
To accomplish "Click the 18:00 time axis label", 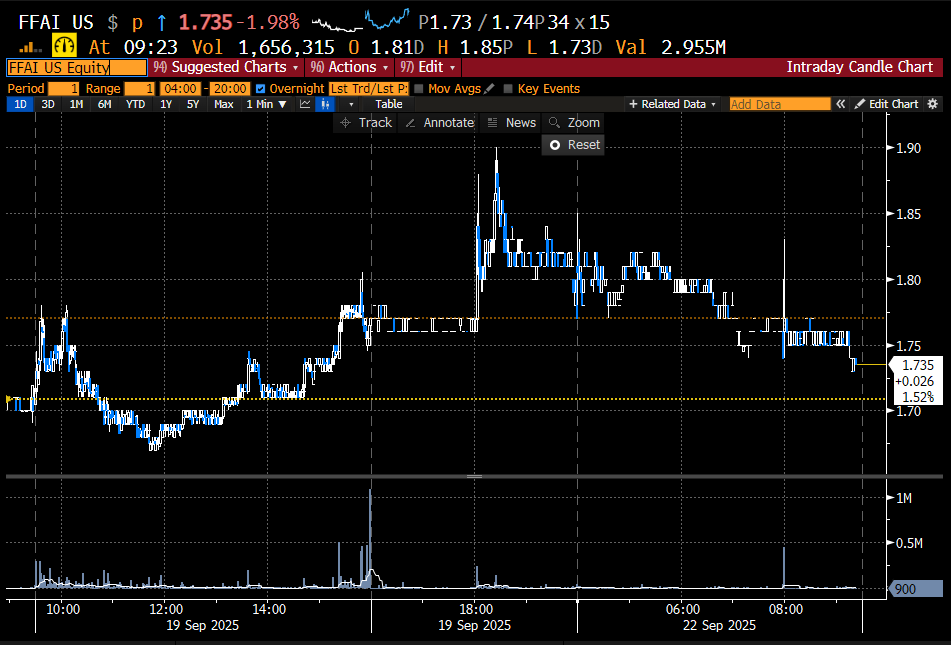I will click(476, 609).
